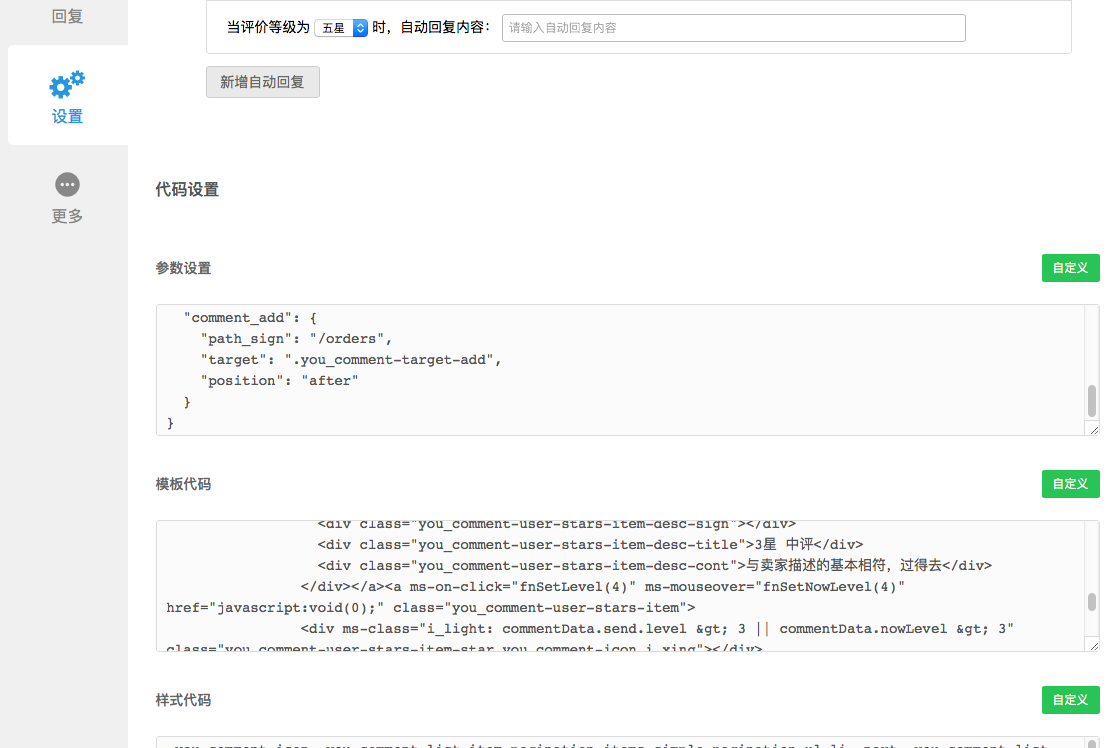Screen dimensions: 1117x748
Task: Click 自定义 next to 样式代码
Action: coord(1070,700)
